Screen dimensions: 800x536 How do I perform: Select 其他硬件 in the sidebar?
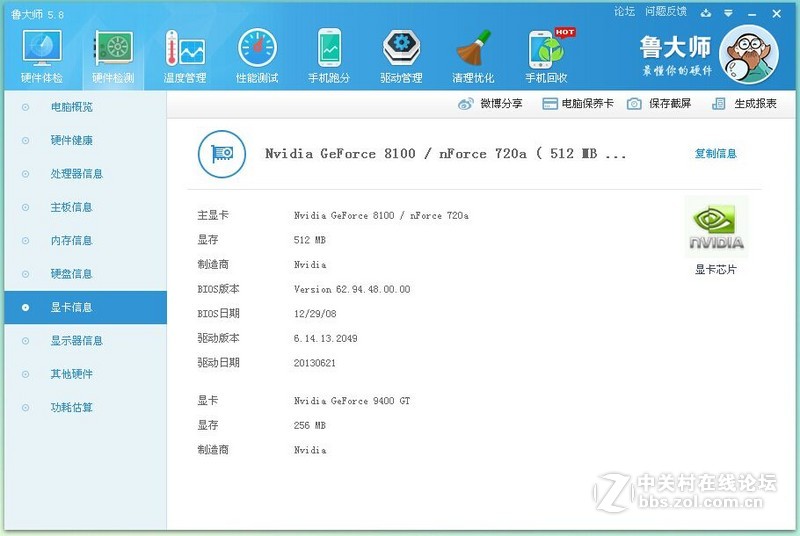(86, 374)
